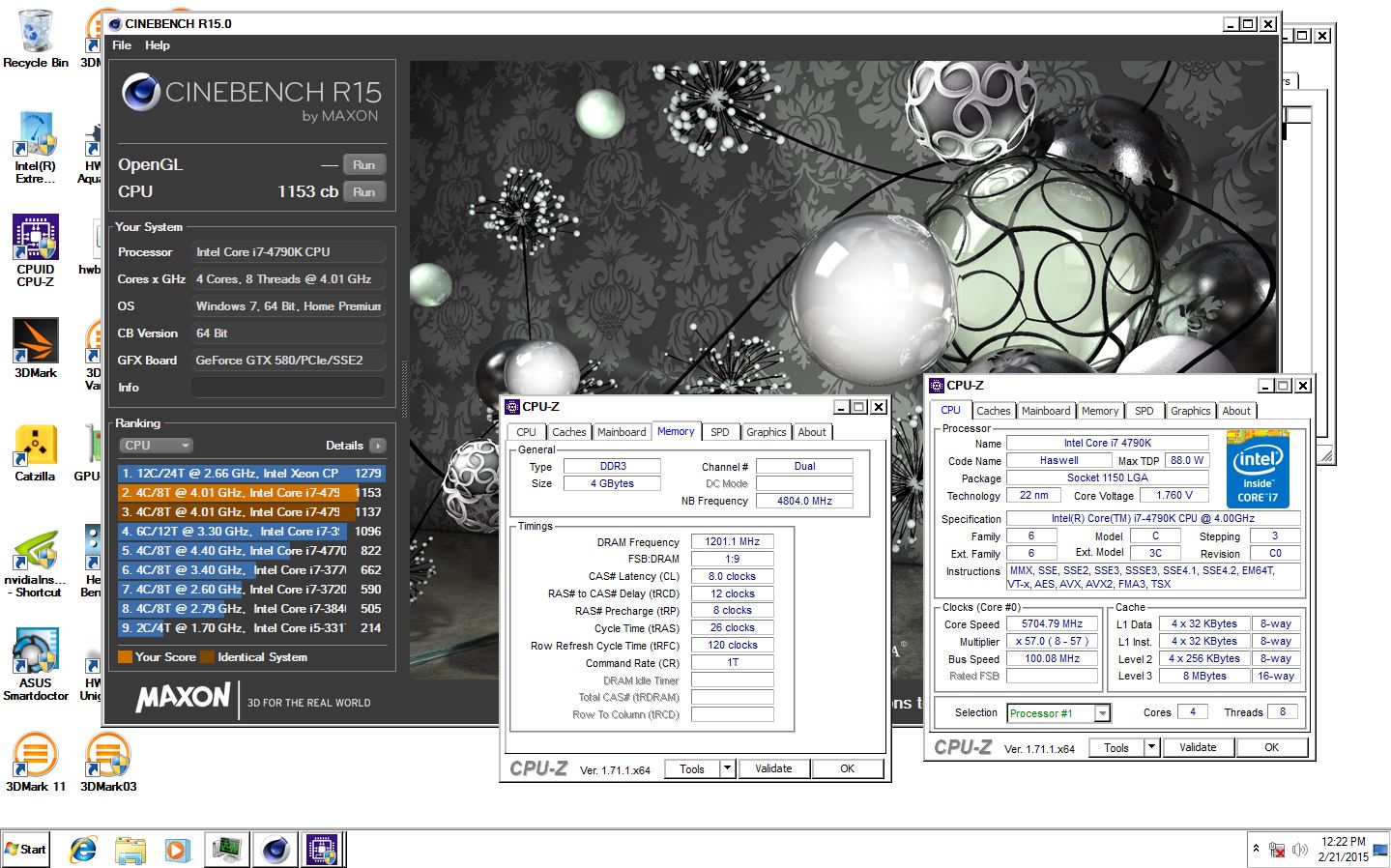Open the ASUS Smartdoctor desktop icon
This screenshot has width=1391, height=868.
click(36, 664)
